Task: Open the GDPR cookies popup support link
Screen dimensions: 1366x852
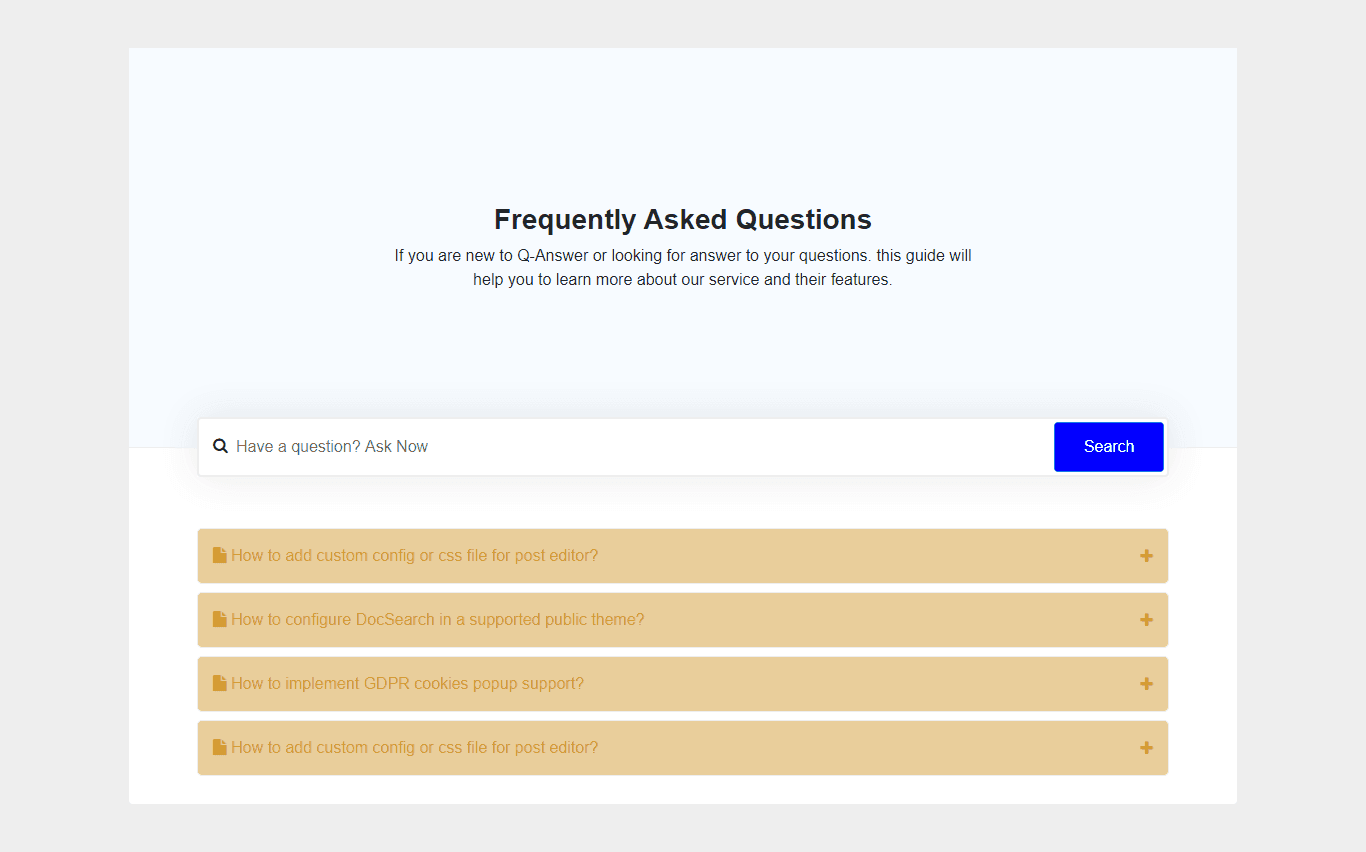Action: click(407, 683)
